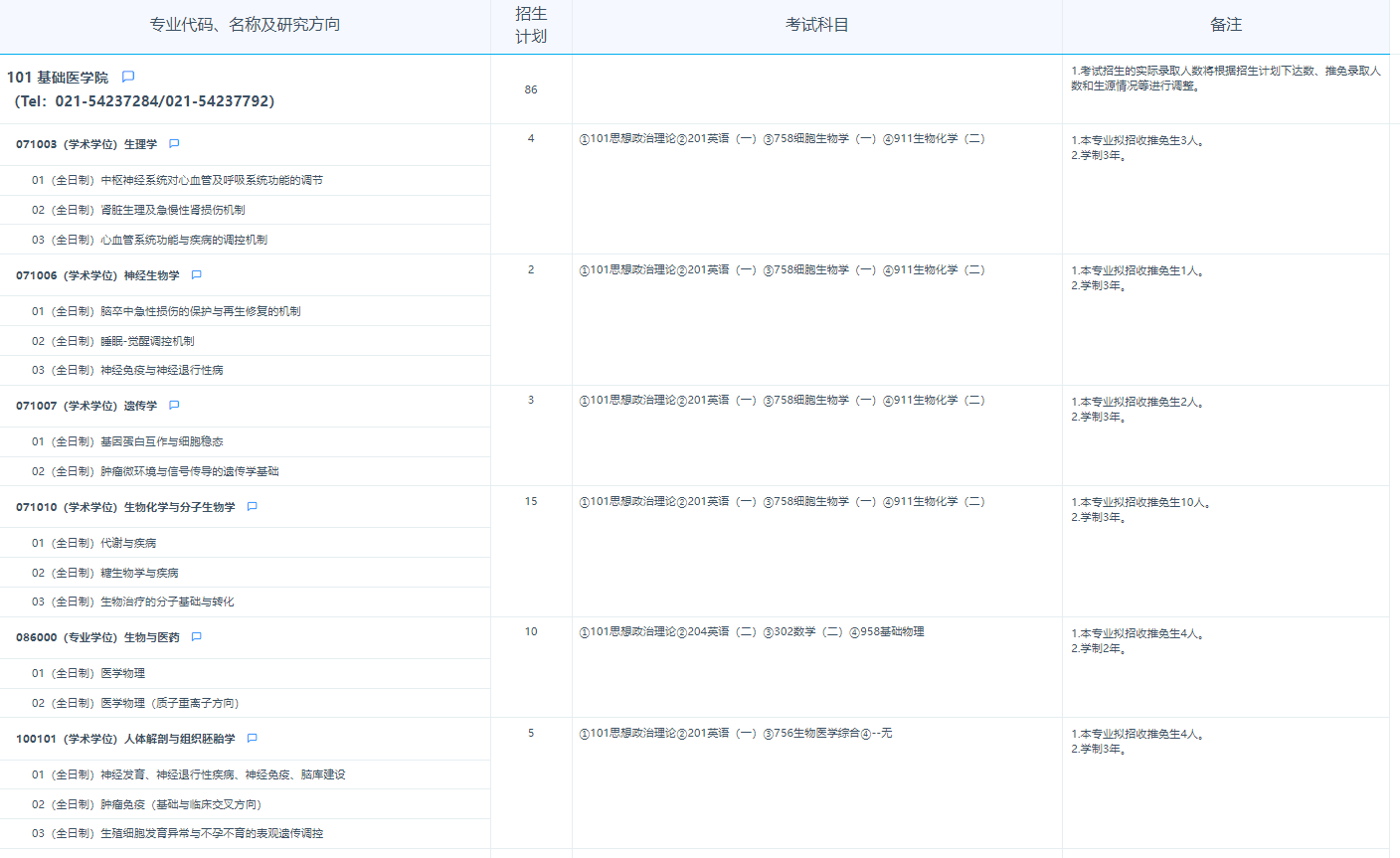Open comment icon next to 生理学

174,144
